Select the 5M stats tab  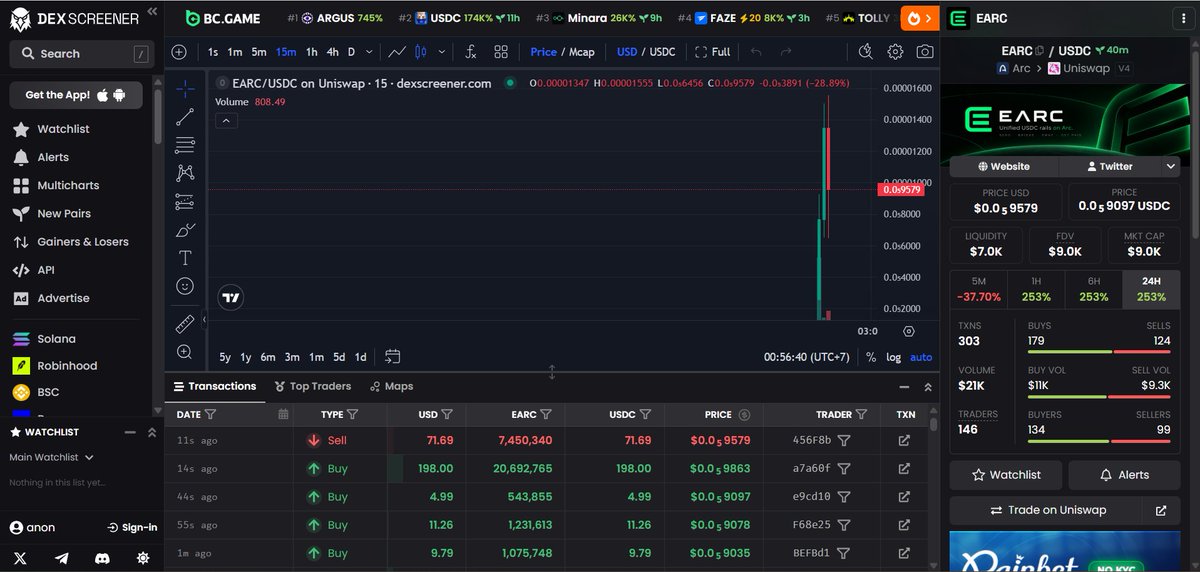pos(978,289)
